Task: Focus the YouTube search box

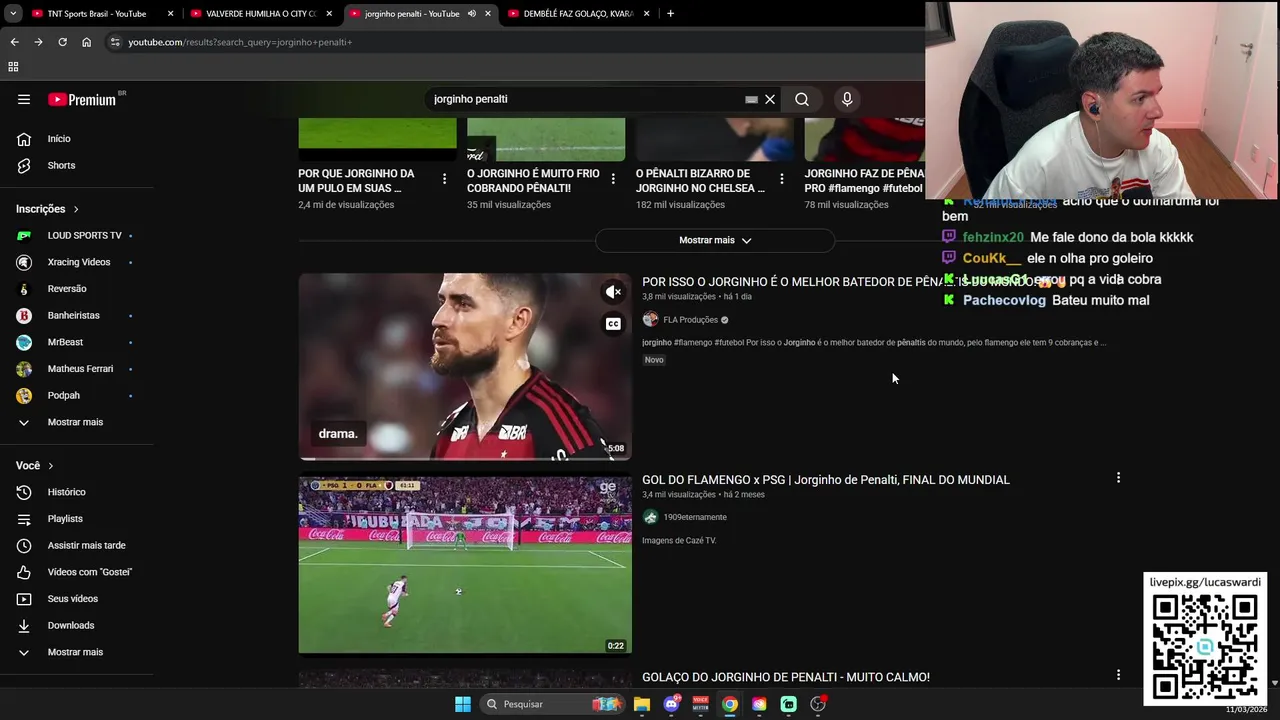Action: click(x=585, y=99)
